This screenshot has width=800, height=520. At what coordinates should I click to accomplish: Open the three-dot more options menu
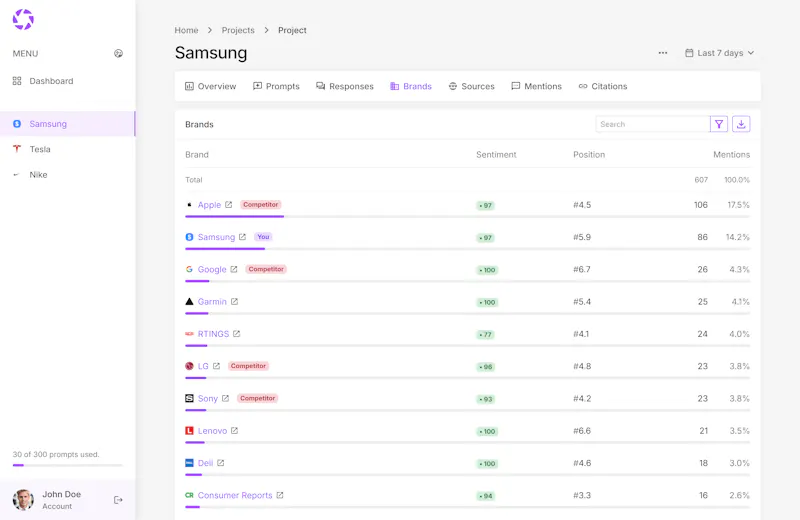coord(663,53)
